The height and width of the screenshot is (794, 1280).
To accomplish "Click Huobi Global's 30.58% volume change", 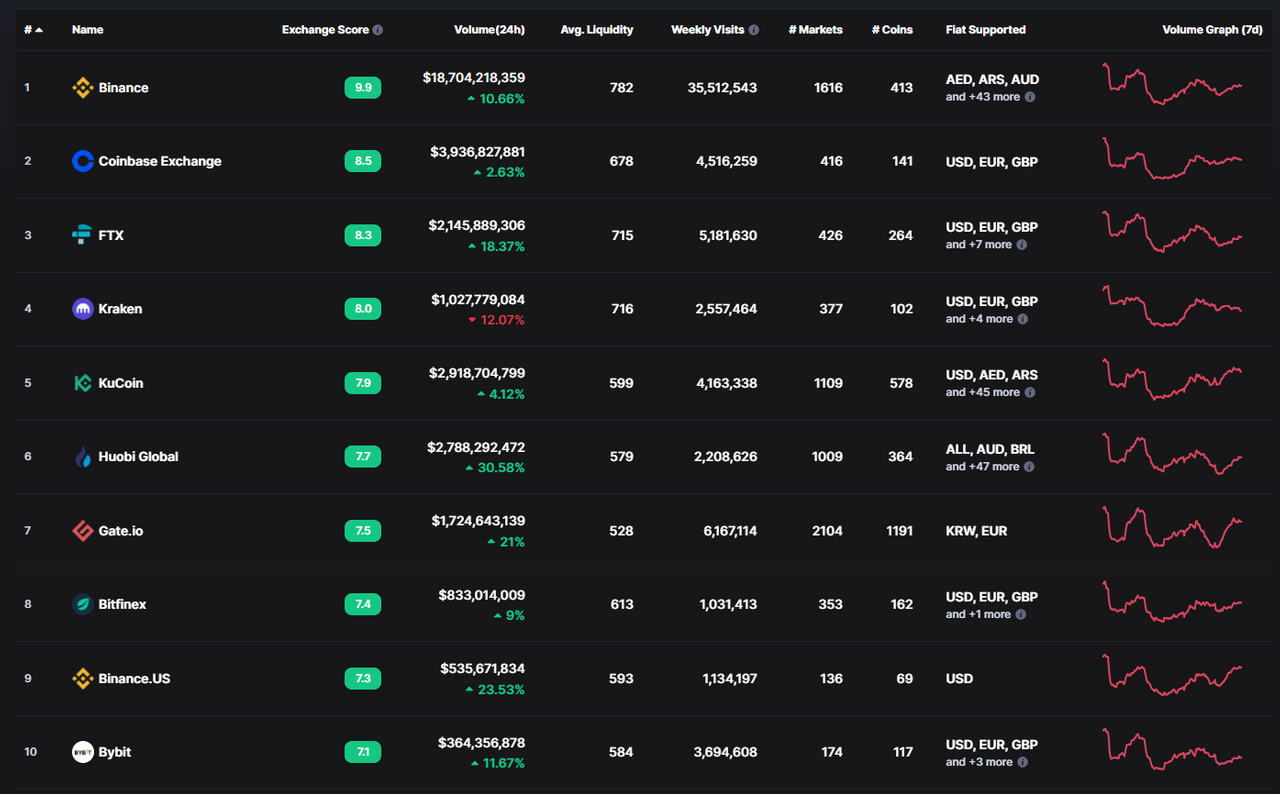I will (495, 468).
